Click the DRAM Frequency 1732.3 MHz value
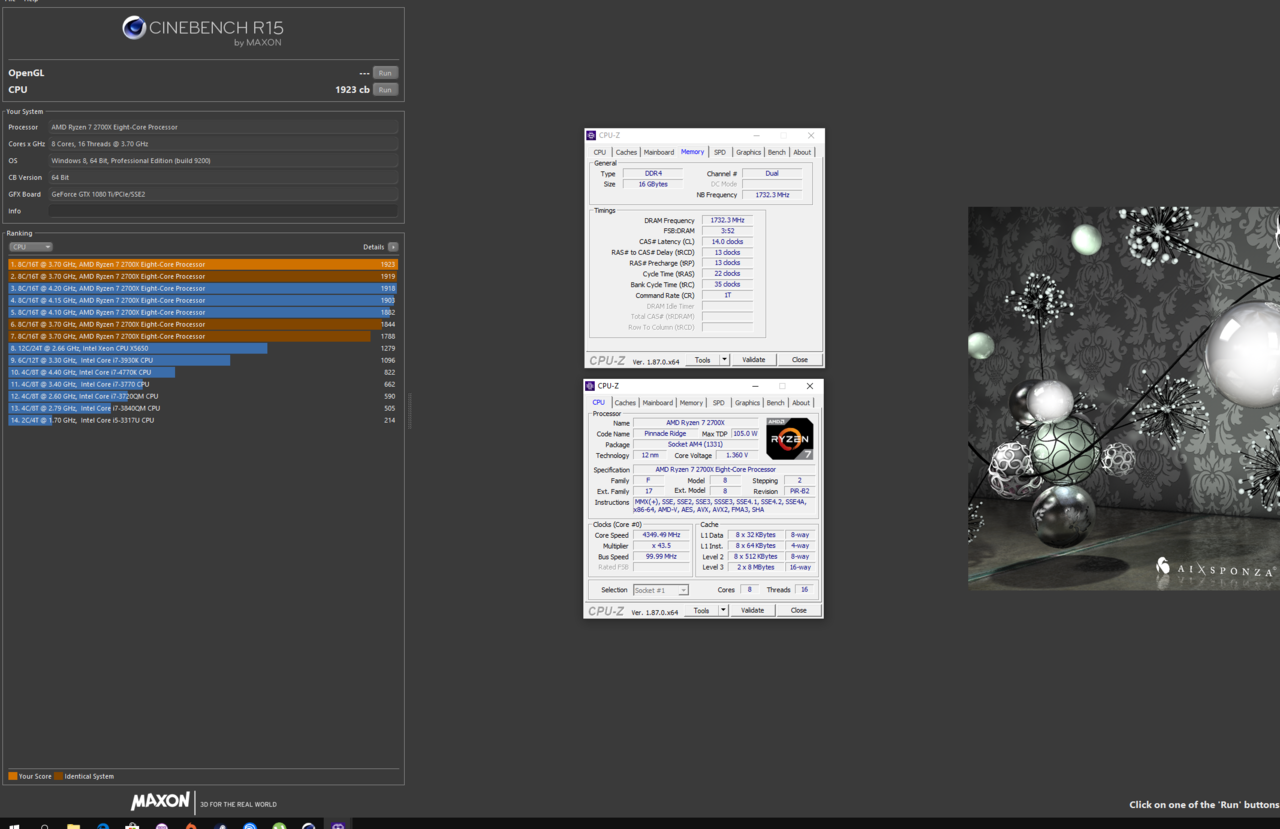 (x=727, y=220)
